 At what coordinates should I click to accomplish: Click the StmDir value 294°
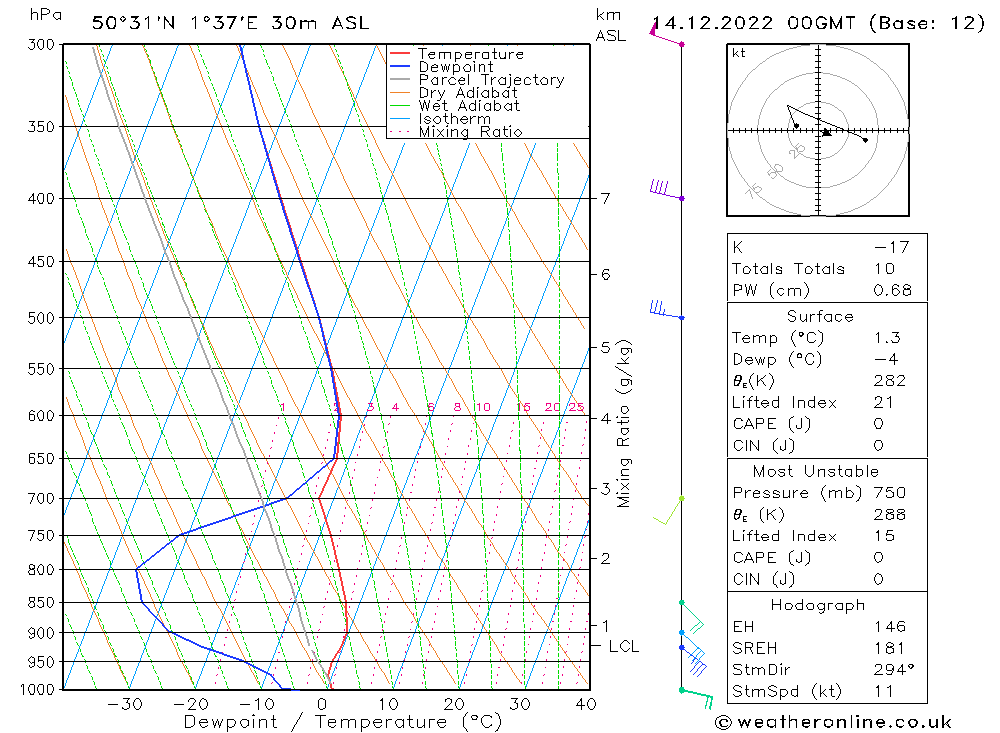(x=894, y=670)
